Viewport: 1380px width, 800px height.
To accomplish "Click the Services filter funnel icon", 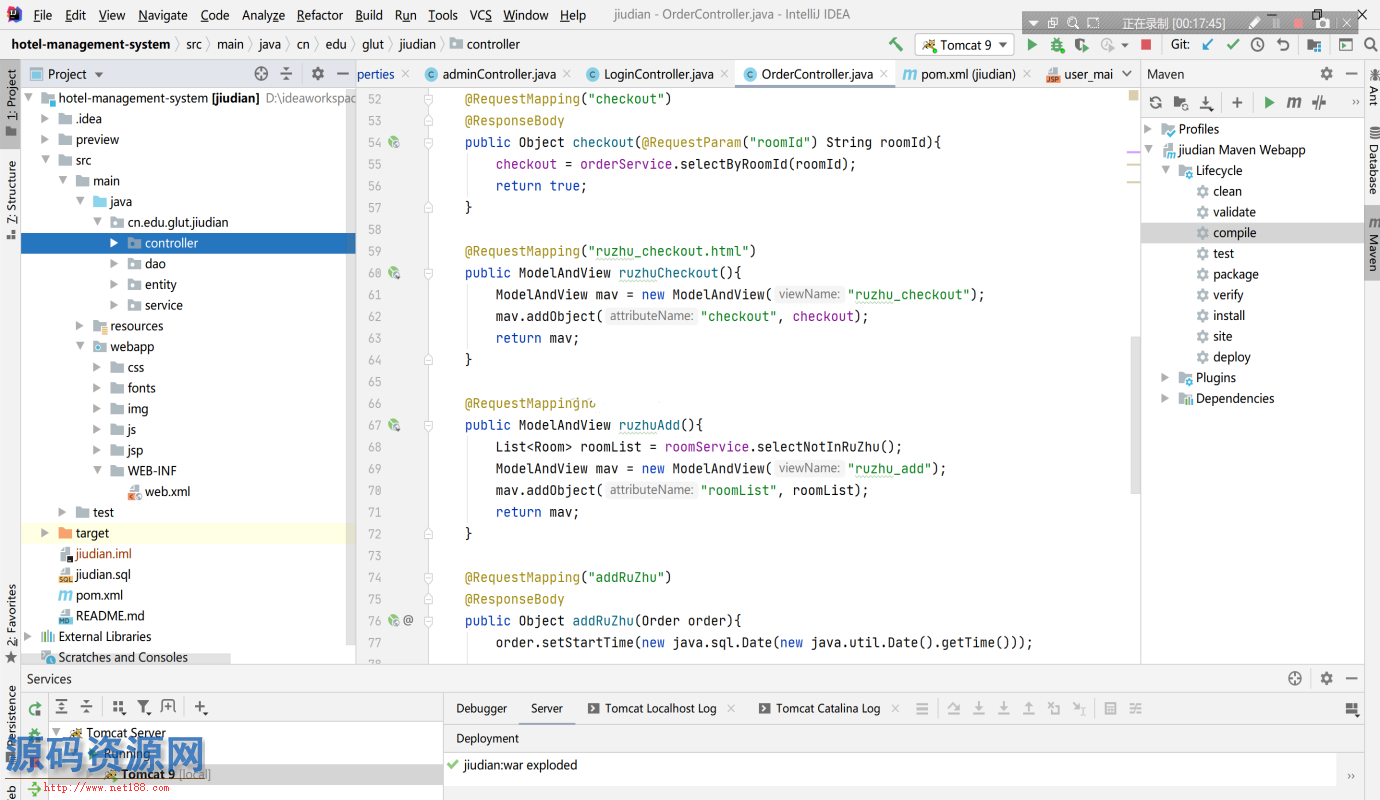I will pyautogui.click(x=143, y=708).
